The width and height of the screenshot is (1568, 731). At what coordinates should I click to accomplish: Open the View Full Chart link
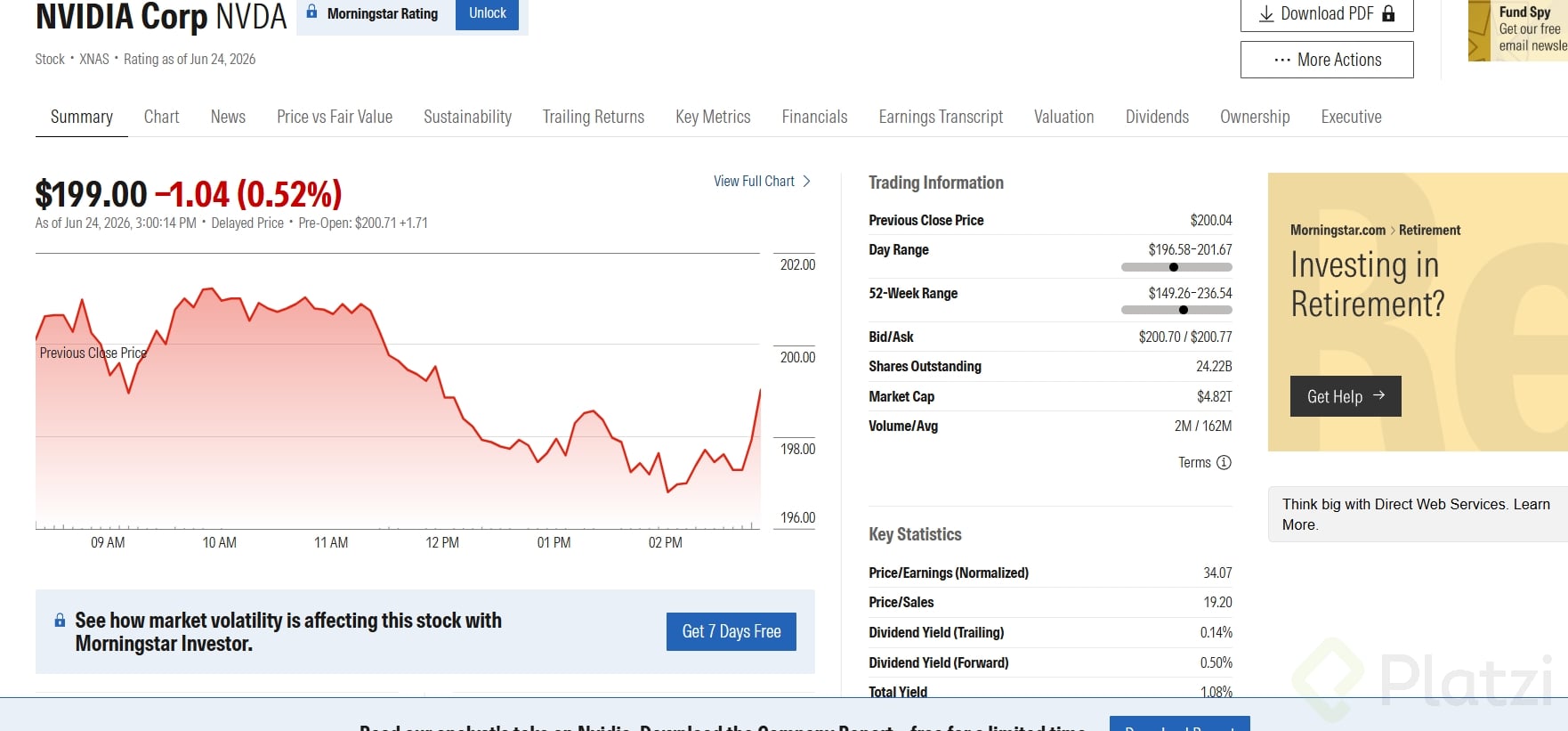[754, 181]
